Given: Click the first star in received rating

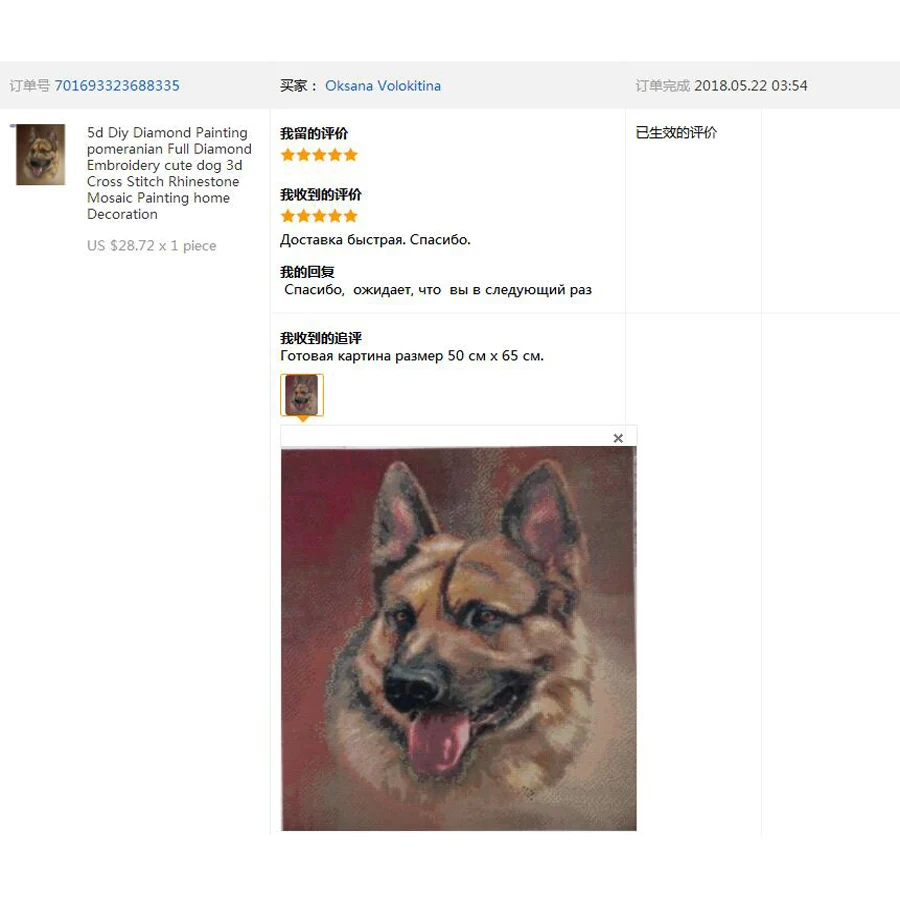Looking at the screenshot, I should (x=288, y=216).
